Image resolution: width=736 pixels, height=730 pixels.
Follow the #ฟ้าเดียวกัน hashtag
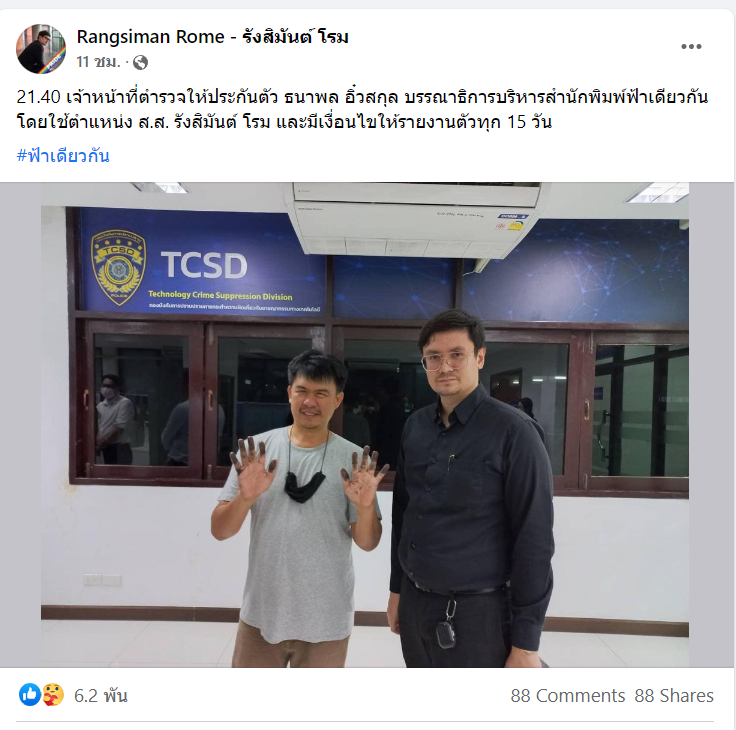63,155
